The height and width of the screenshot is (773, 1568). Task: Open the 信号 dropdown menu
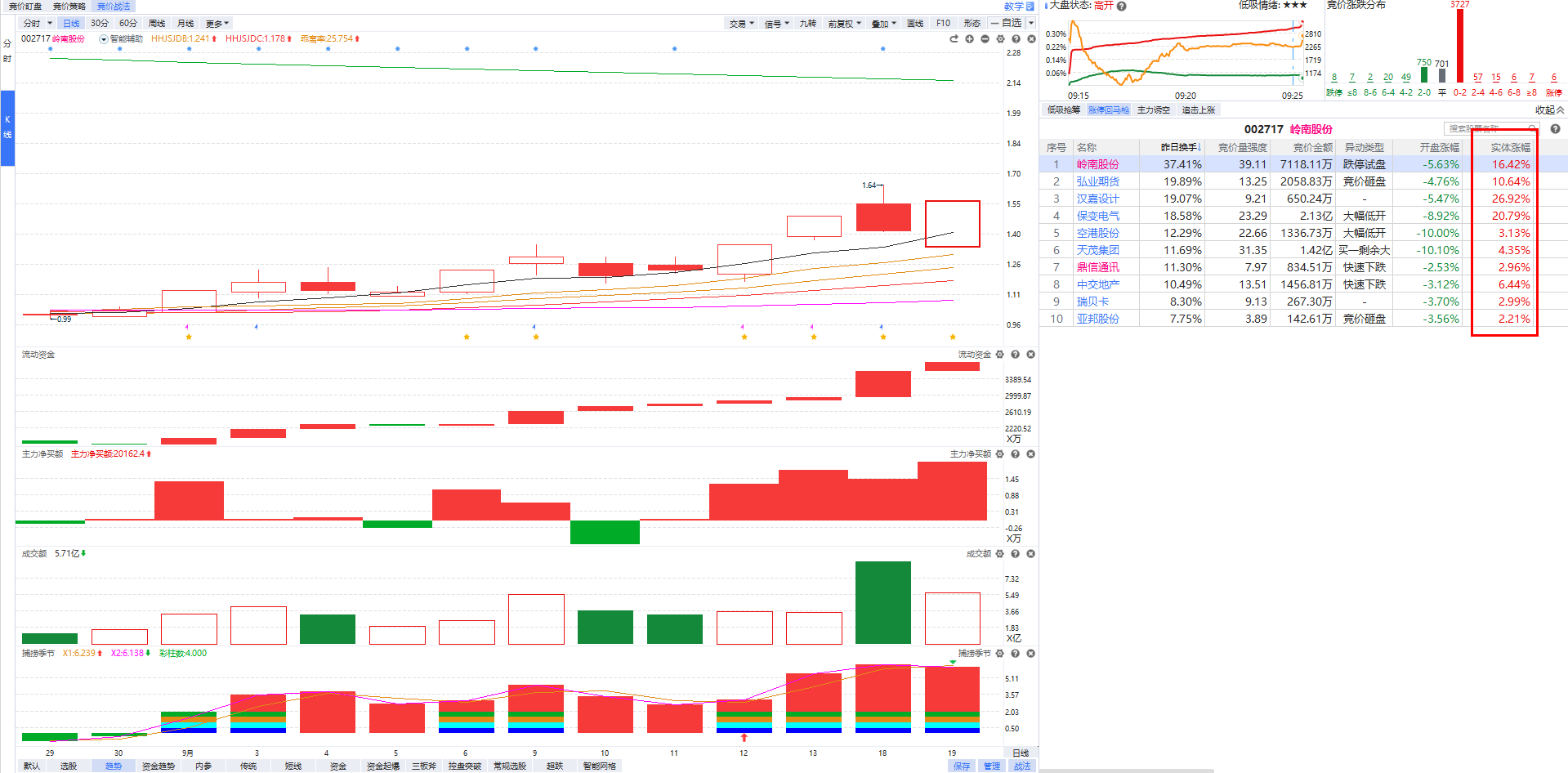(x=776, y=23)
